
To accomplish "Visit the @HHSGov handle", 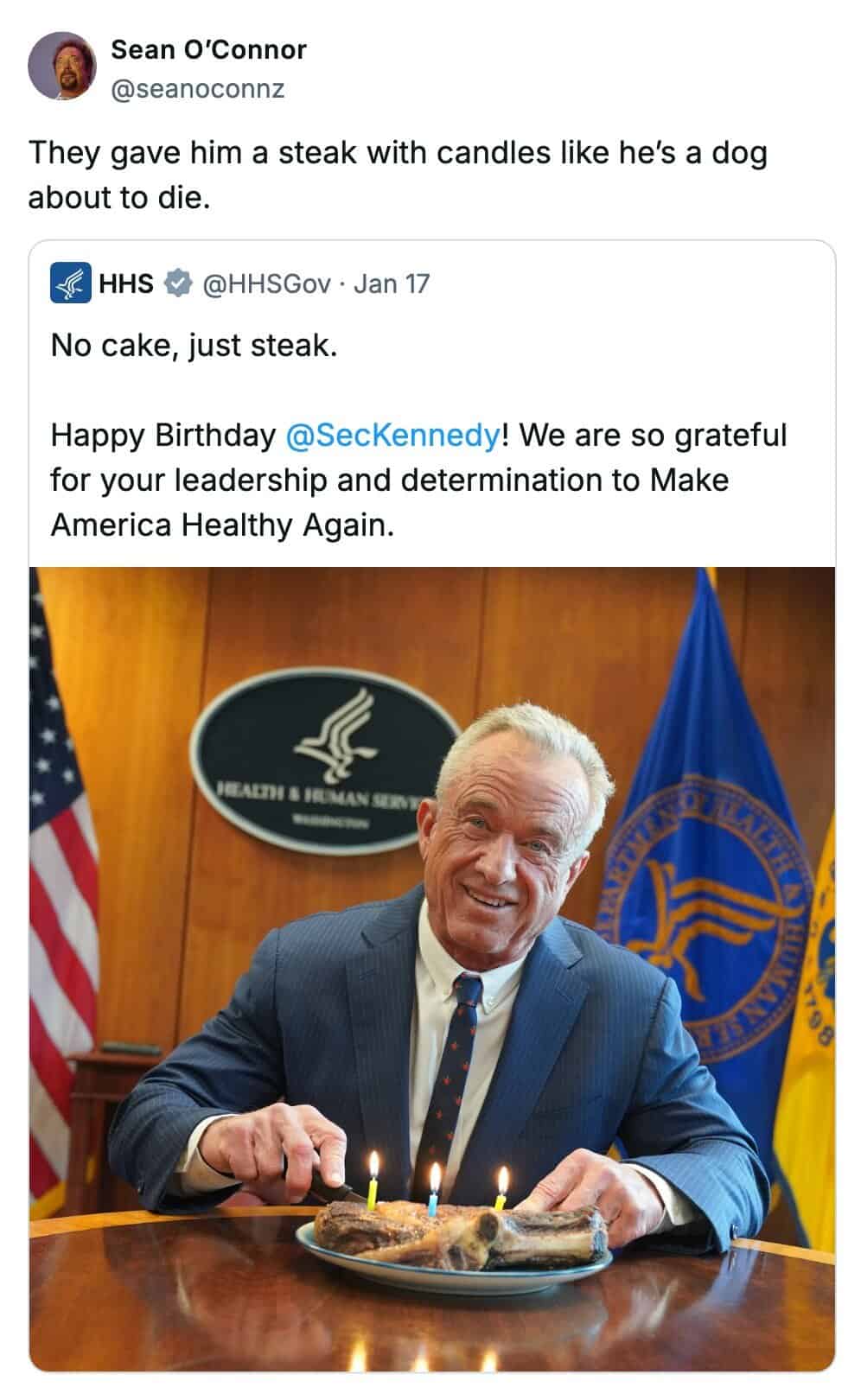I will point(266,283).
